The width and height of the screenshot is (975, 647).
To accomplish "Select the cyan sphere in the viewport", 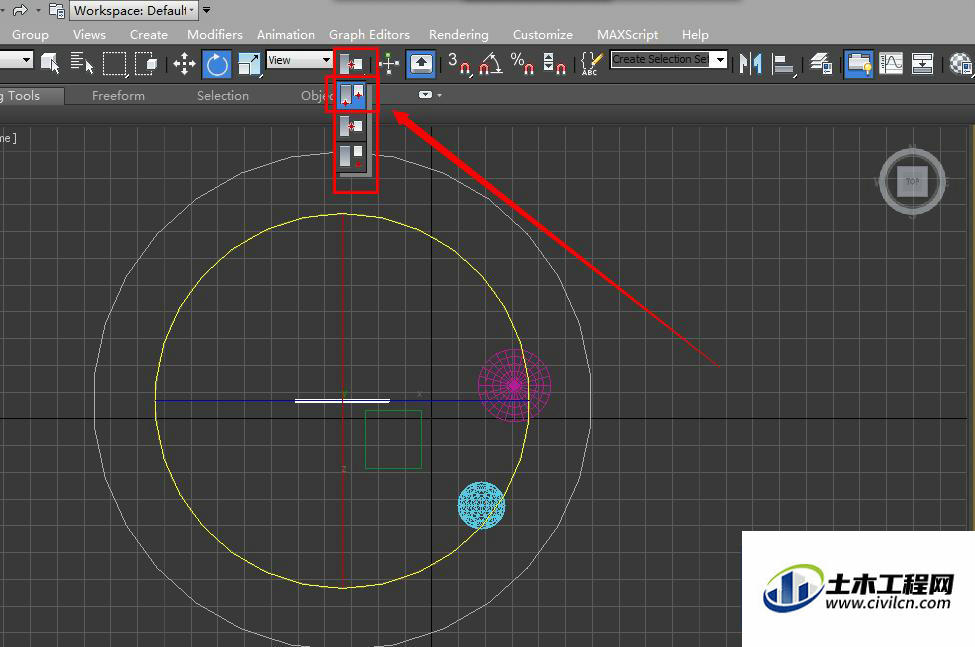I will coord(481,505).
